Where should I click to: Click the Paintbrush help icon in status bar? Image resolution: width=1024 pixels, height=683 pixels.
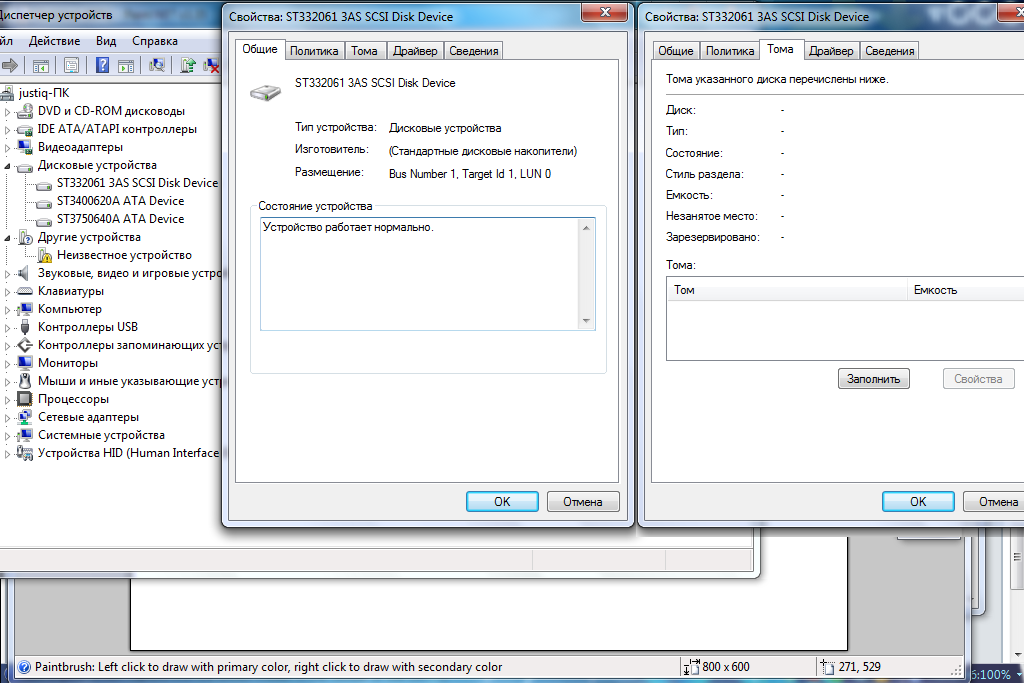24,667
